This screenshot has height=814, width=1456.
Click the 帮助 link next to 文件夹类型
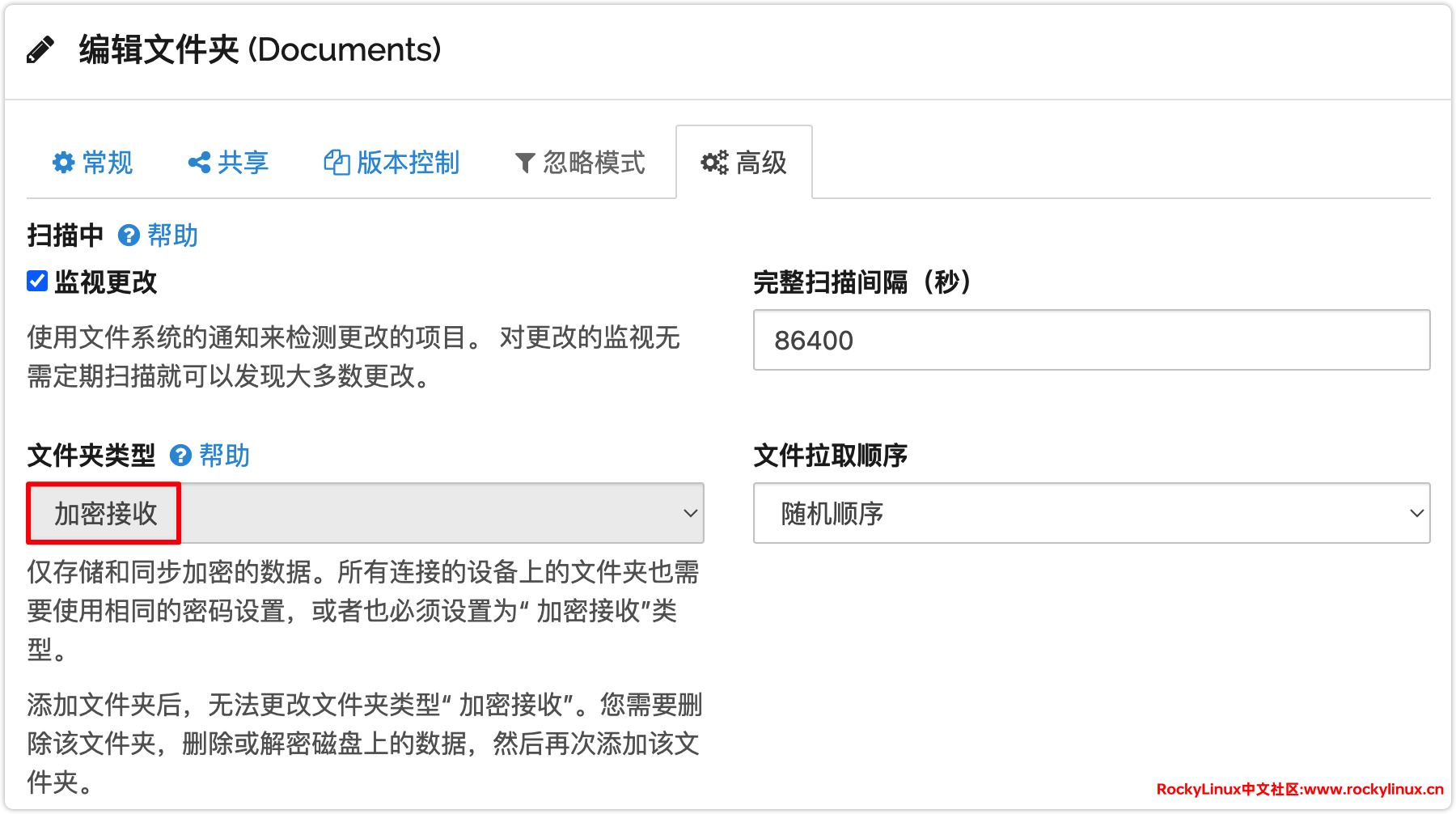224,456
